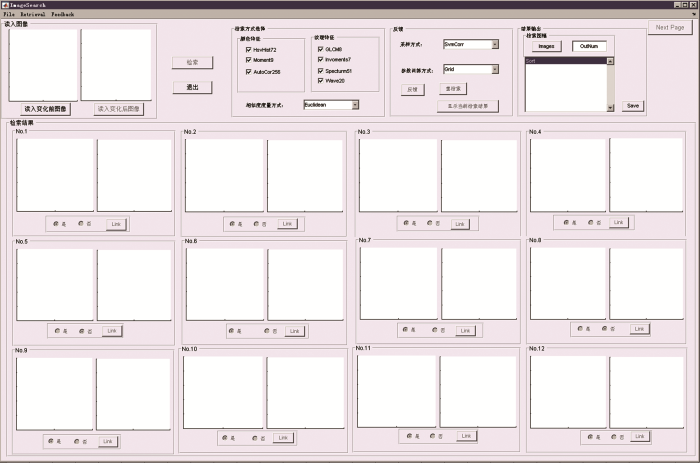Click the Link button in No.11

click(466, 436)
